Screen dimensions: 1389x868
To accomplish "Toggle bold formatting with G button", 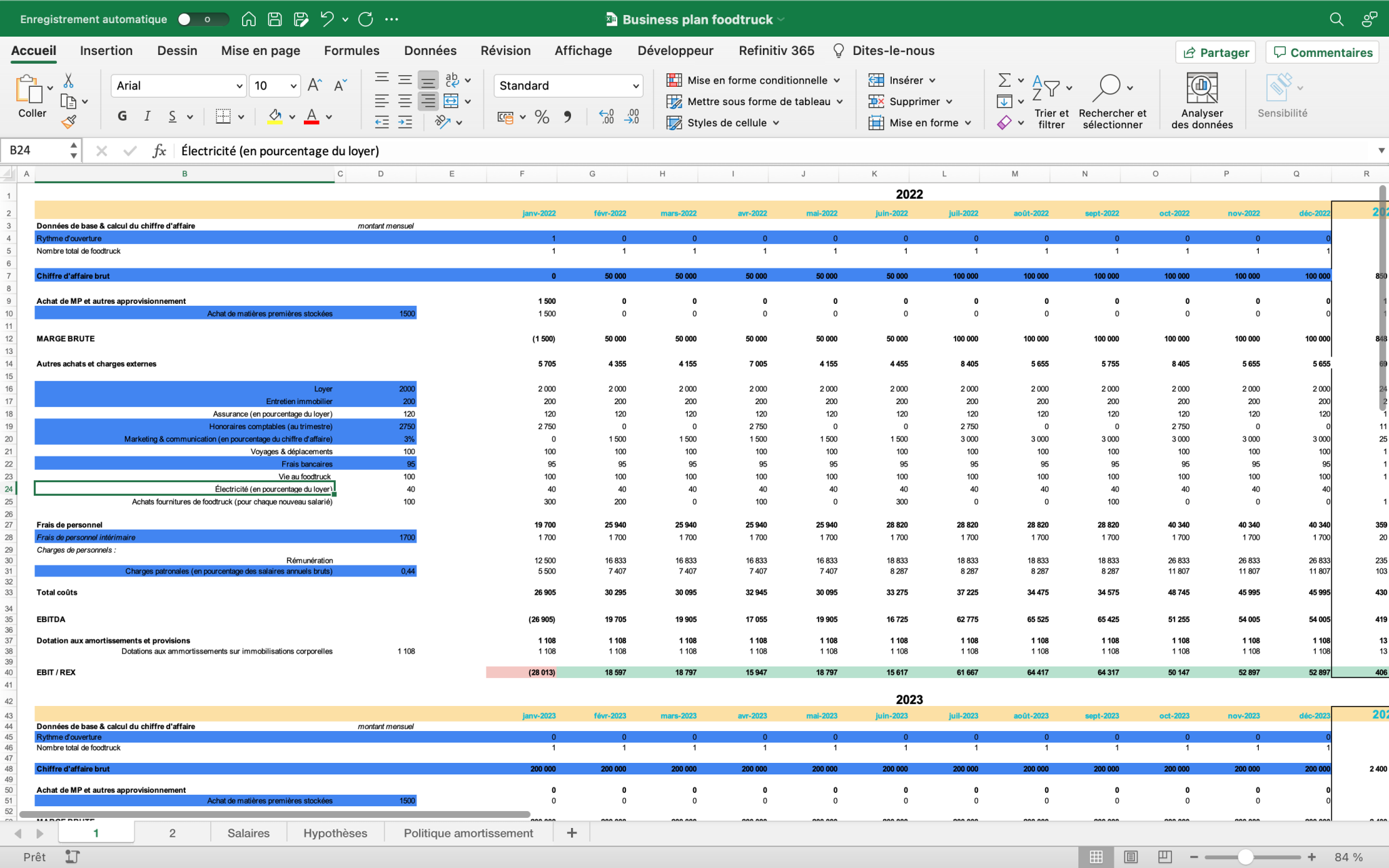I will click(x=122, y=116).
